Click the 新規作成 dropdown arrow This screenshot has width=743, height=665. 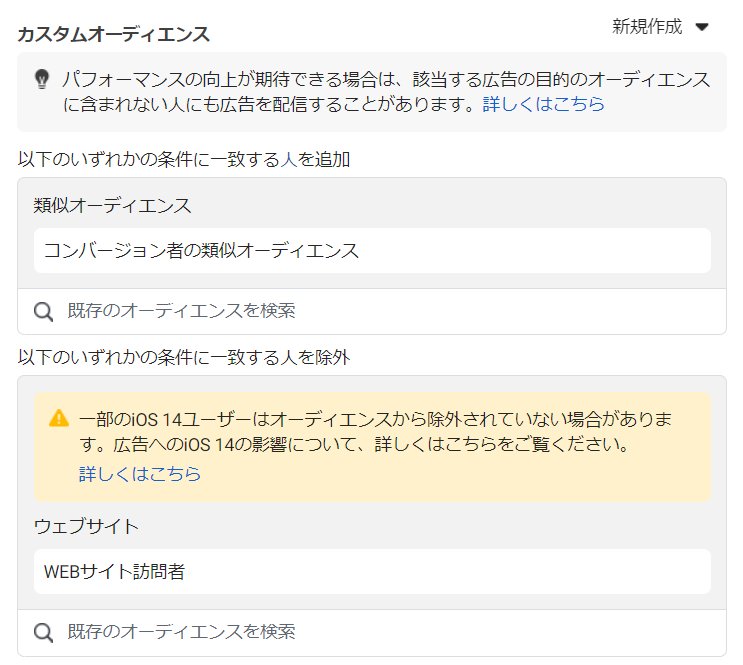point(701,27)
